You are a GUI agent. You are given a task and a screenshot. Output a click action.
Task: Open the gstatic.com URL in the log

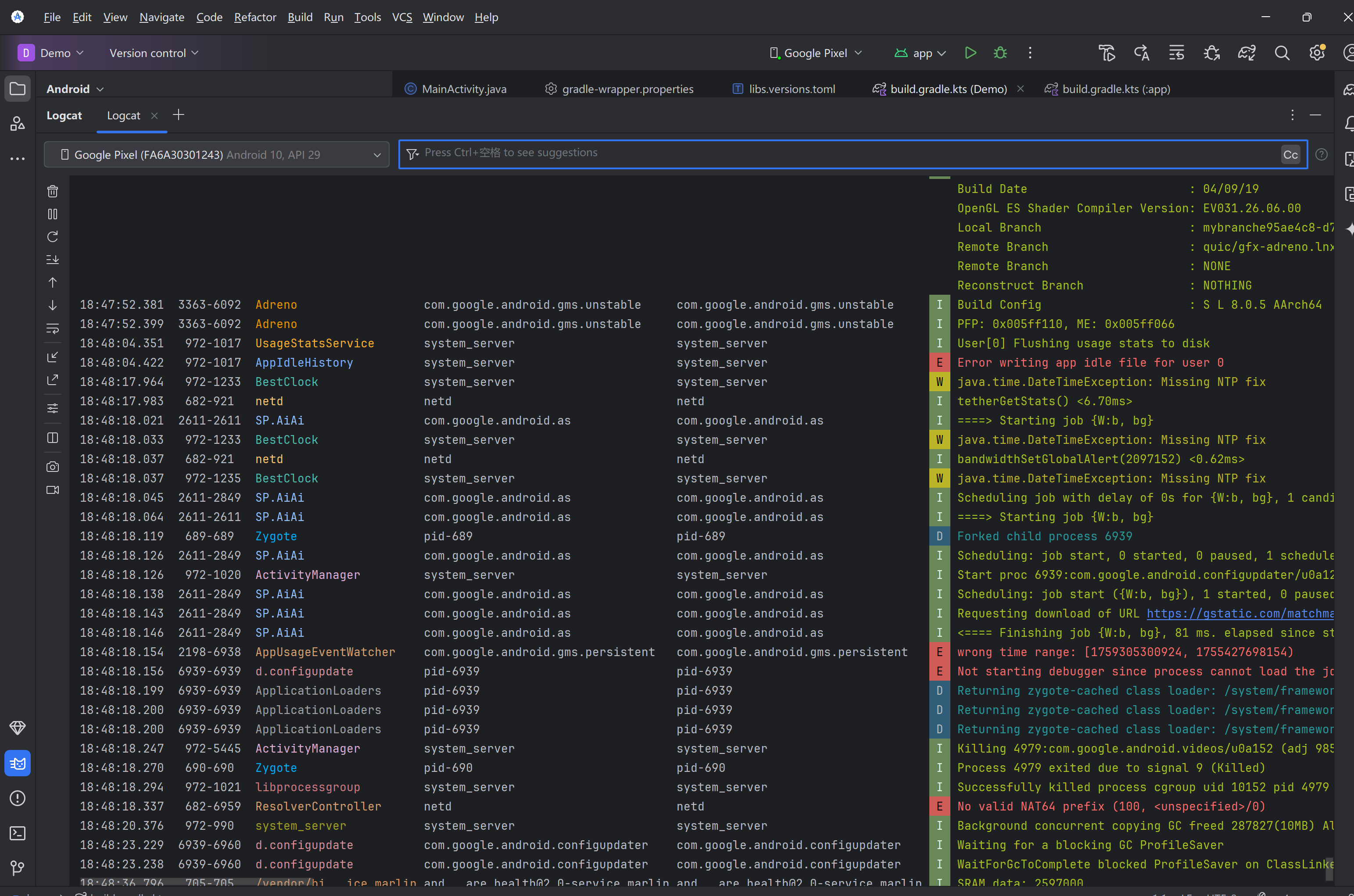pos(1239,613)
